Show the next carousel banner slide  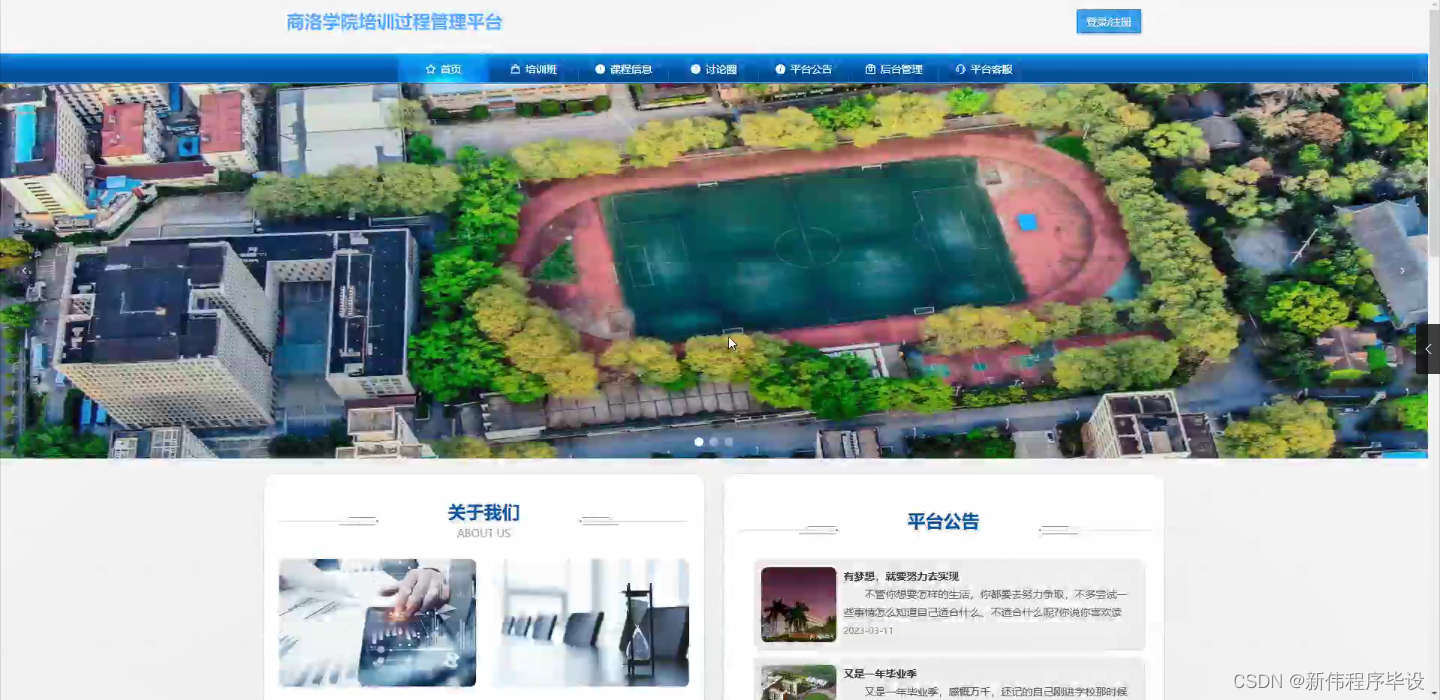[x=1402, y=270]
